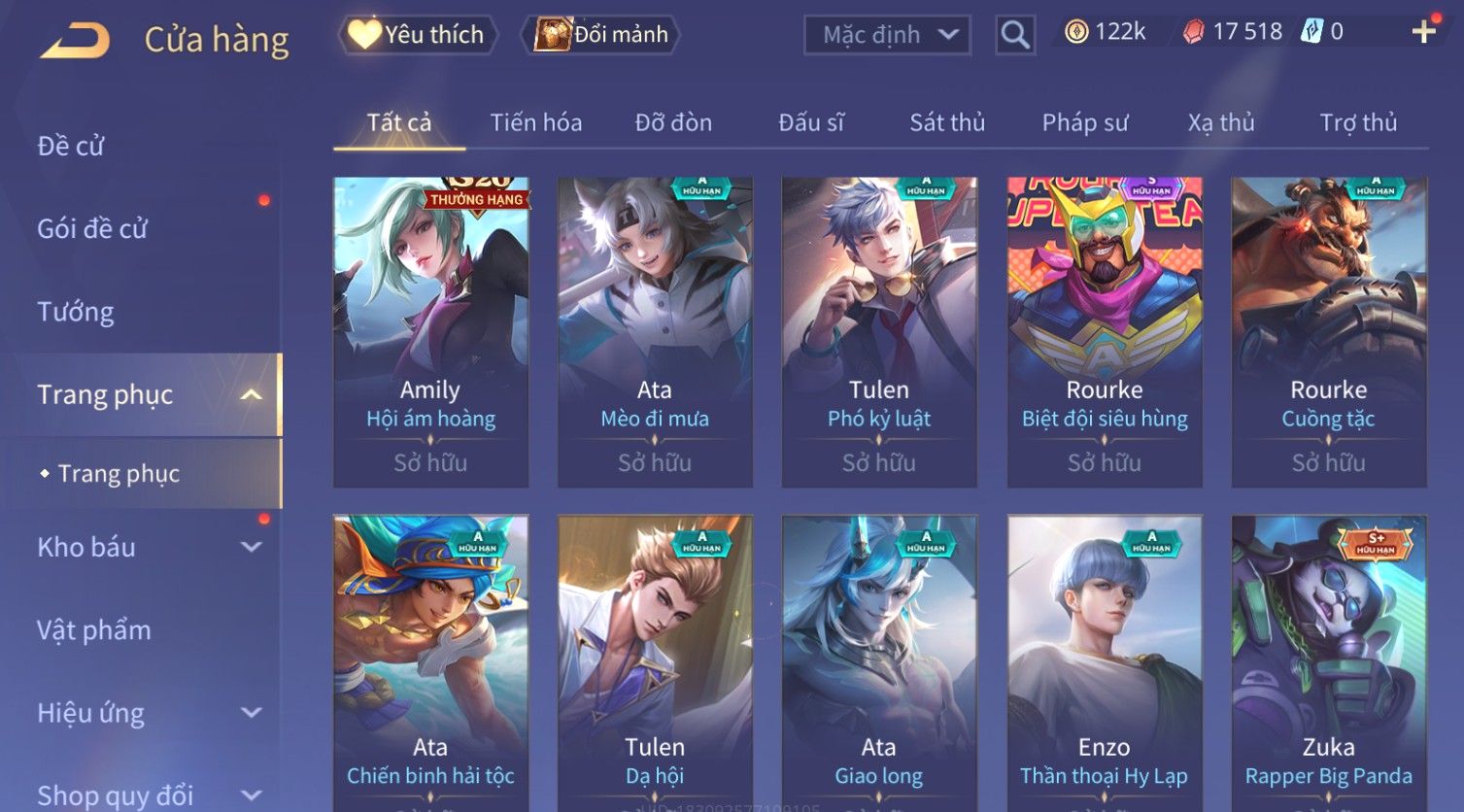The image size is (1464, 812).
Task: Click the red ruby currency icon
Action: 1192,32
